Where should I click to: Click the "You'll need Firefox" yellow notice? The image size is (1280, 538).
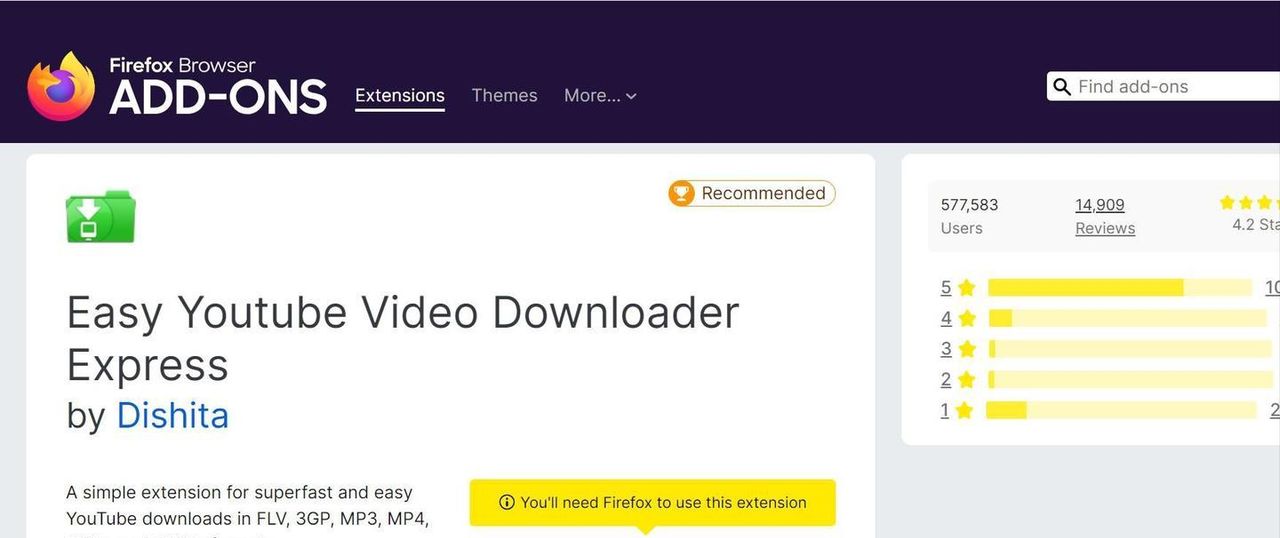coord(653,503)
